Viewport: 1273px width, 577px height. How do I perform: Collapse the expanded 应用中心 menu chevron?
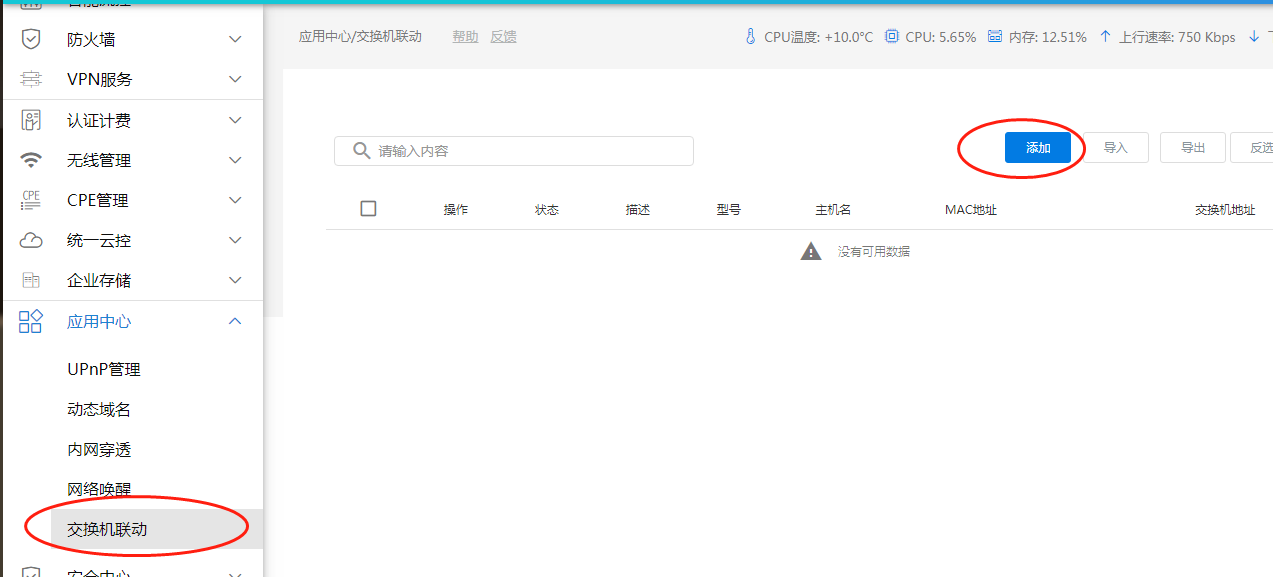(234, 320)
